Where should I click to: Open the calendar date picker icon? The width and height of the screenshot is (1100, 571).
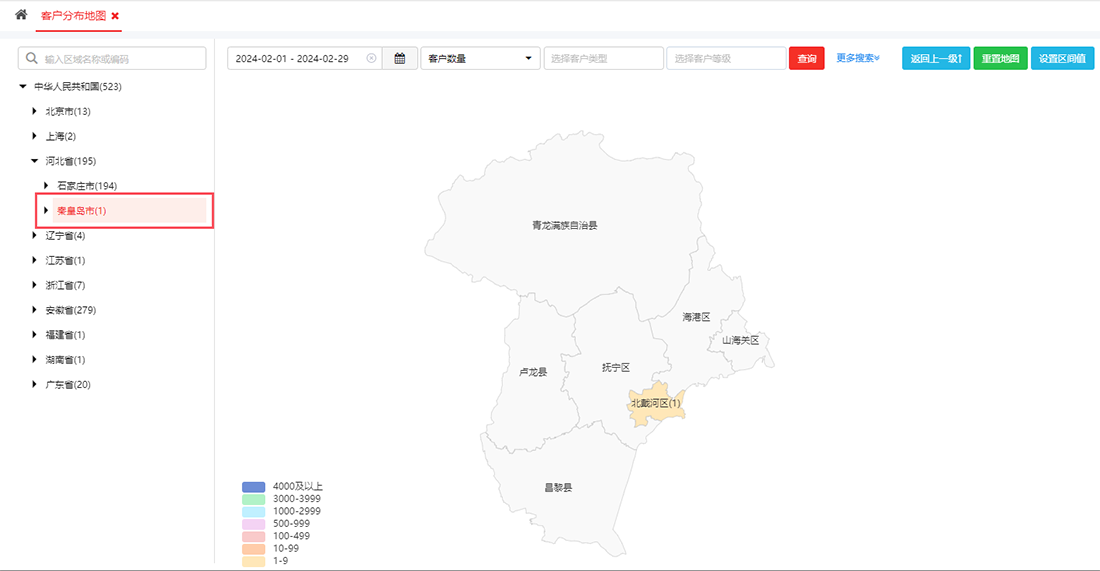(x=400, y=59)
